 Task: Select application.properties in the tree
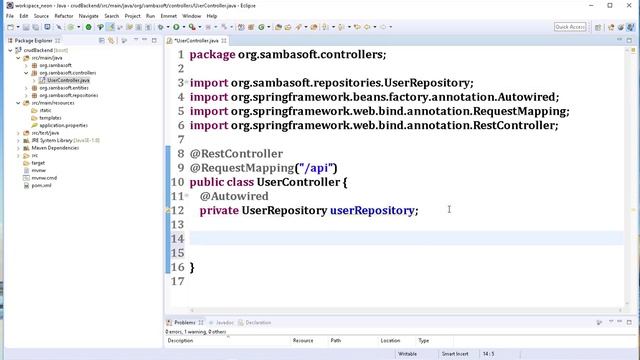(x=63, y=125)
